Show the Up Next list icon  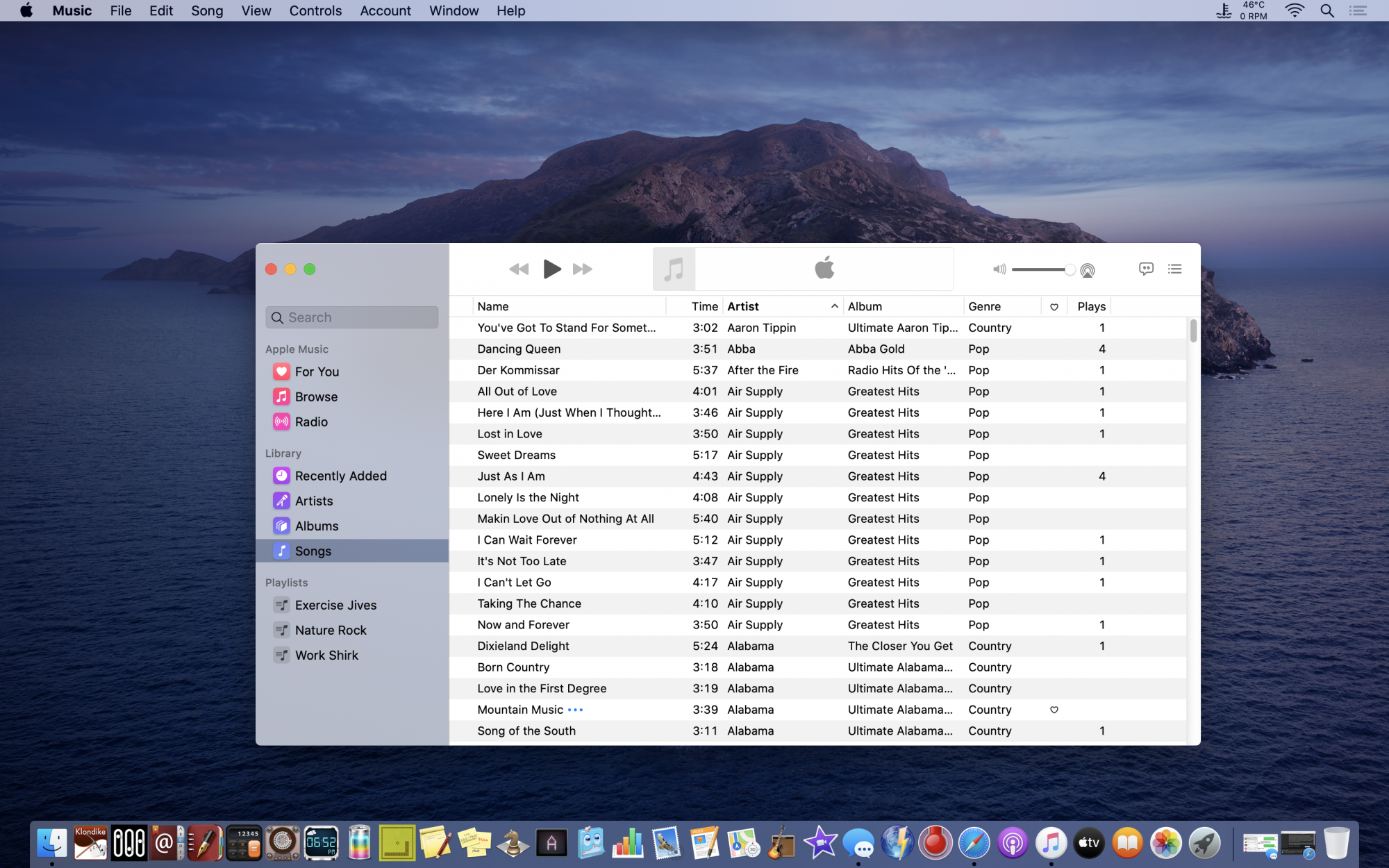point(1174,269)
